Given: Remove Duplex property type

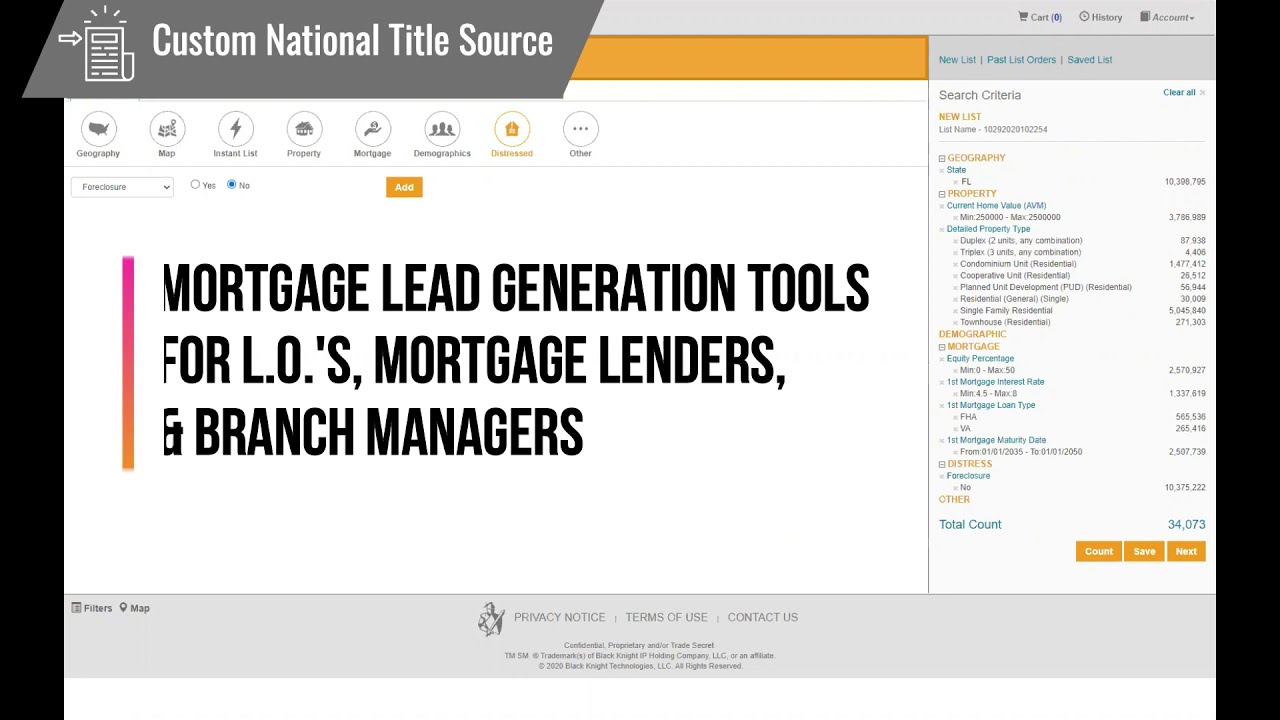Looking at the screenshot, I should coord(955,241).
